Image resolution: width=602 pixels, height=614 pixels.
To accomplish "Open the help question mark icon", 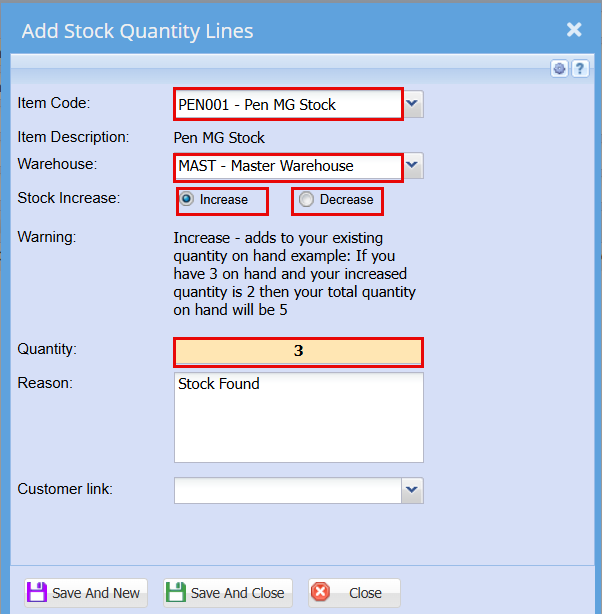I will (580, 69).
